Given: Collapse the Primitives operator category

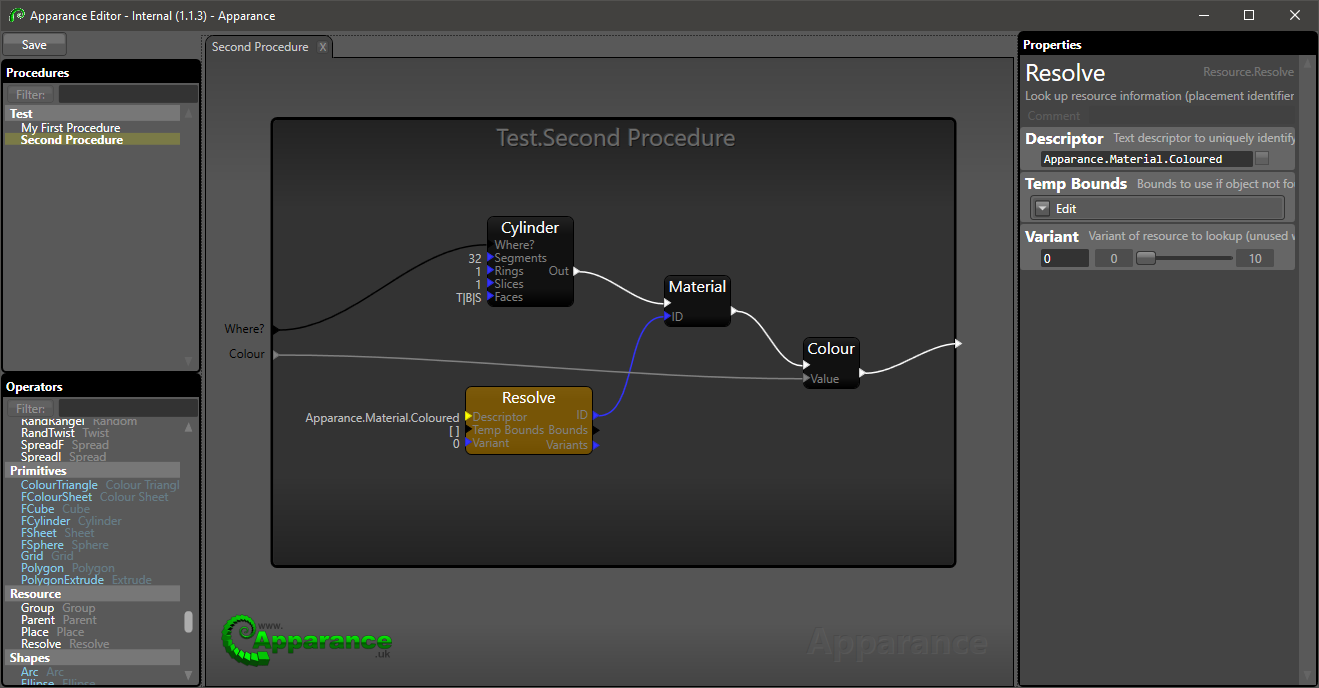Looking at the screenshot, I should 38,470.
